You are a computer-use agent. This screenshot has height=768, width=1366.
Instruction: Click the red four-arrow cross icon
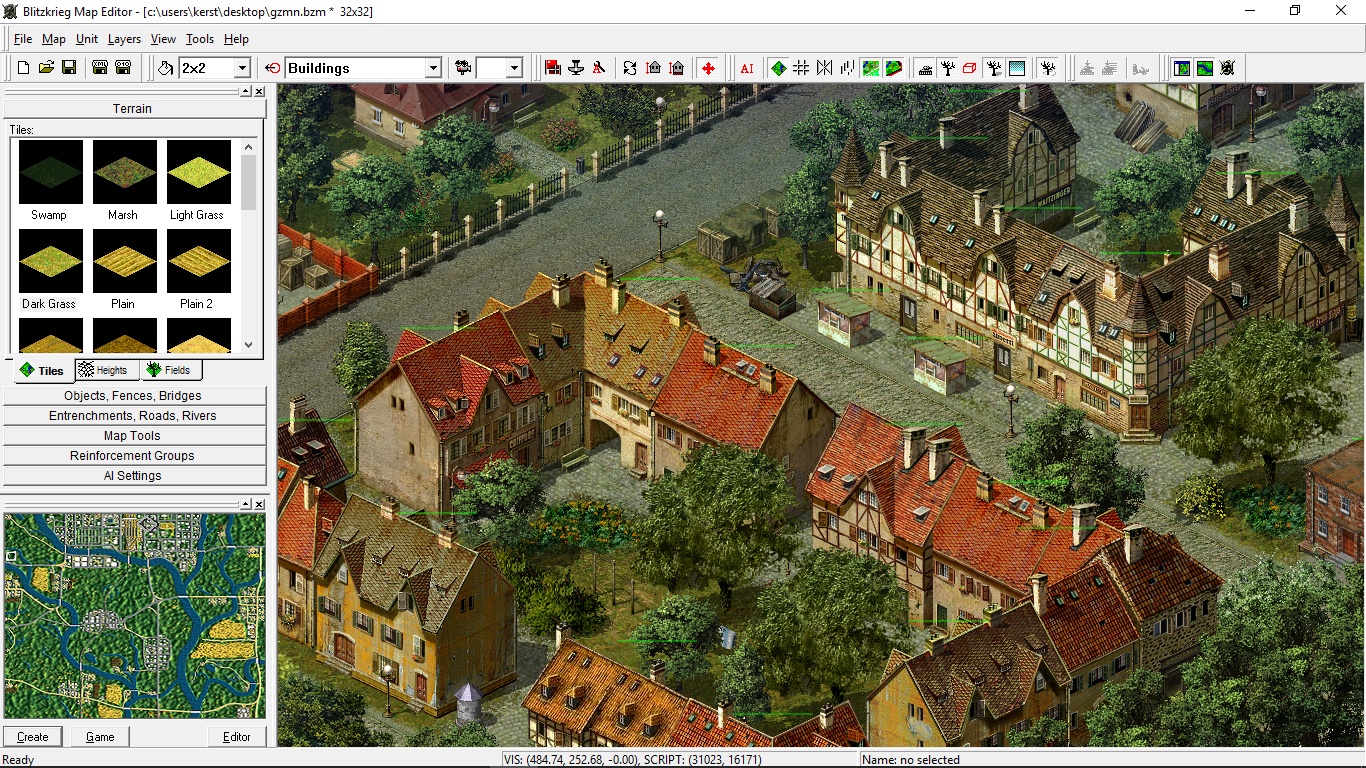[708, 68]
